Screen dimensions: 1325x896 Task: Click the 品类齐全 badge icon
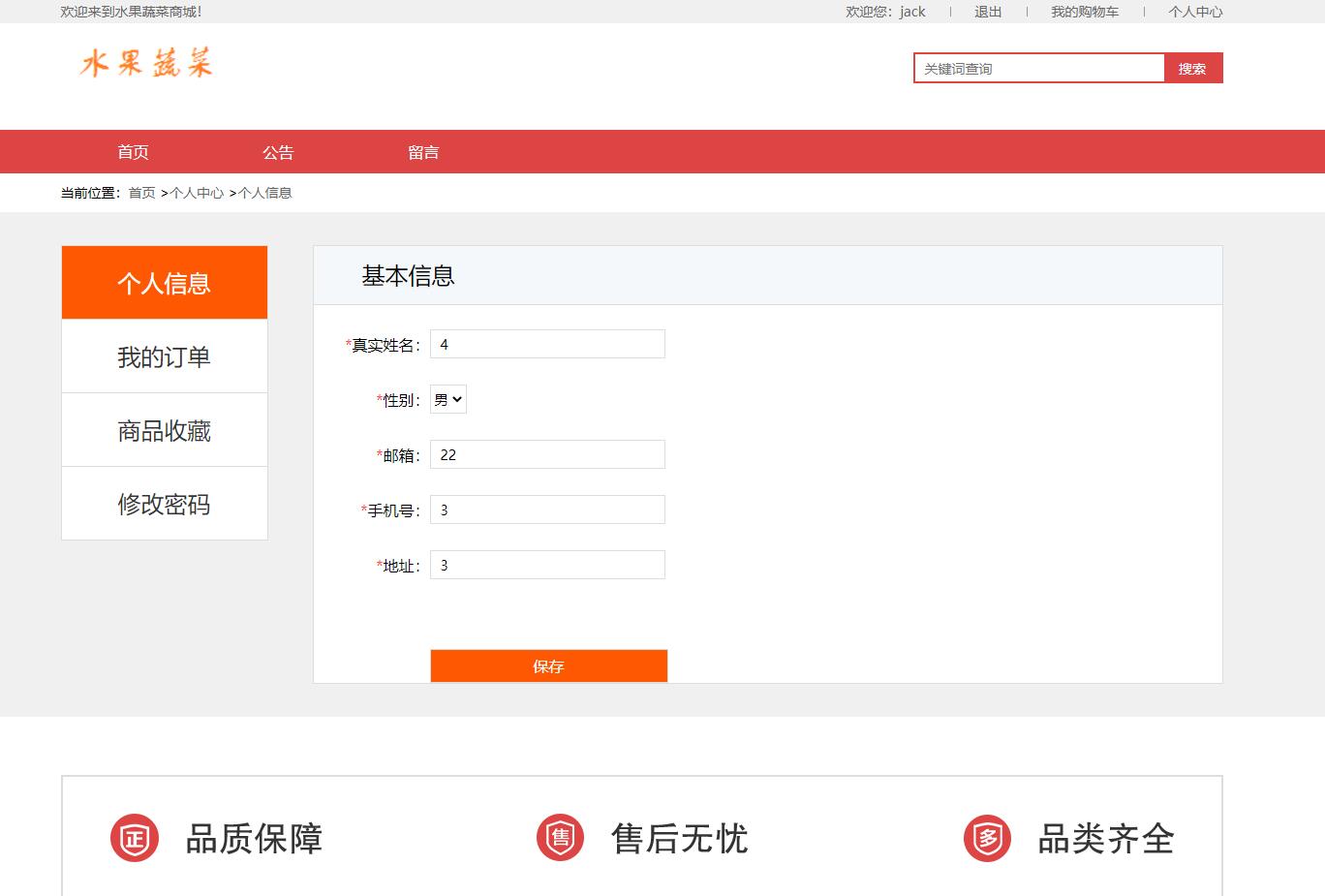pos(987,838)
